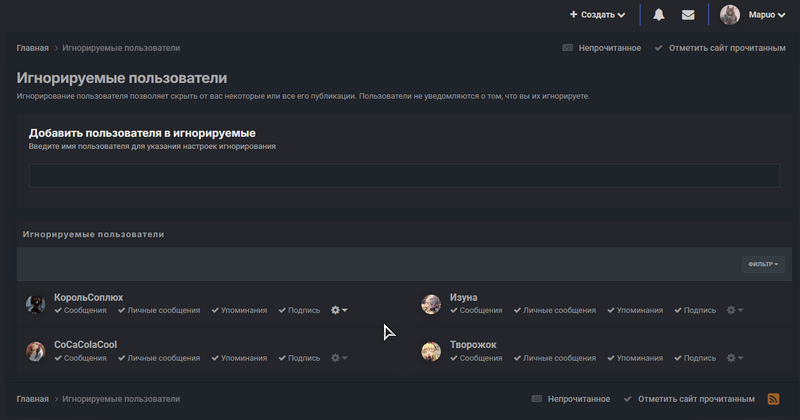Click the username input field for ignoring

pyautogui.click(x=404, y=176)
